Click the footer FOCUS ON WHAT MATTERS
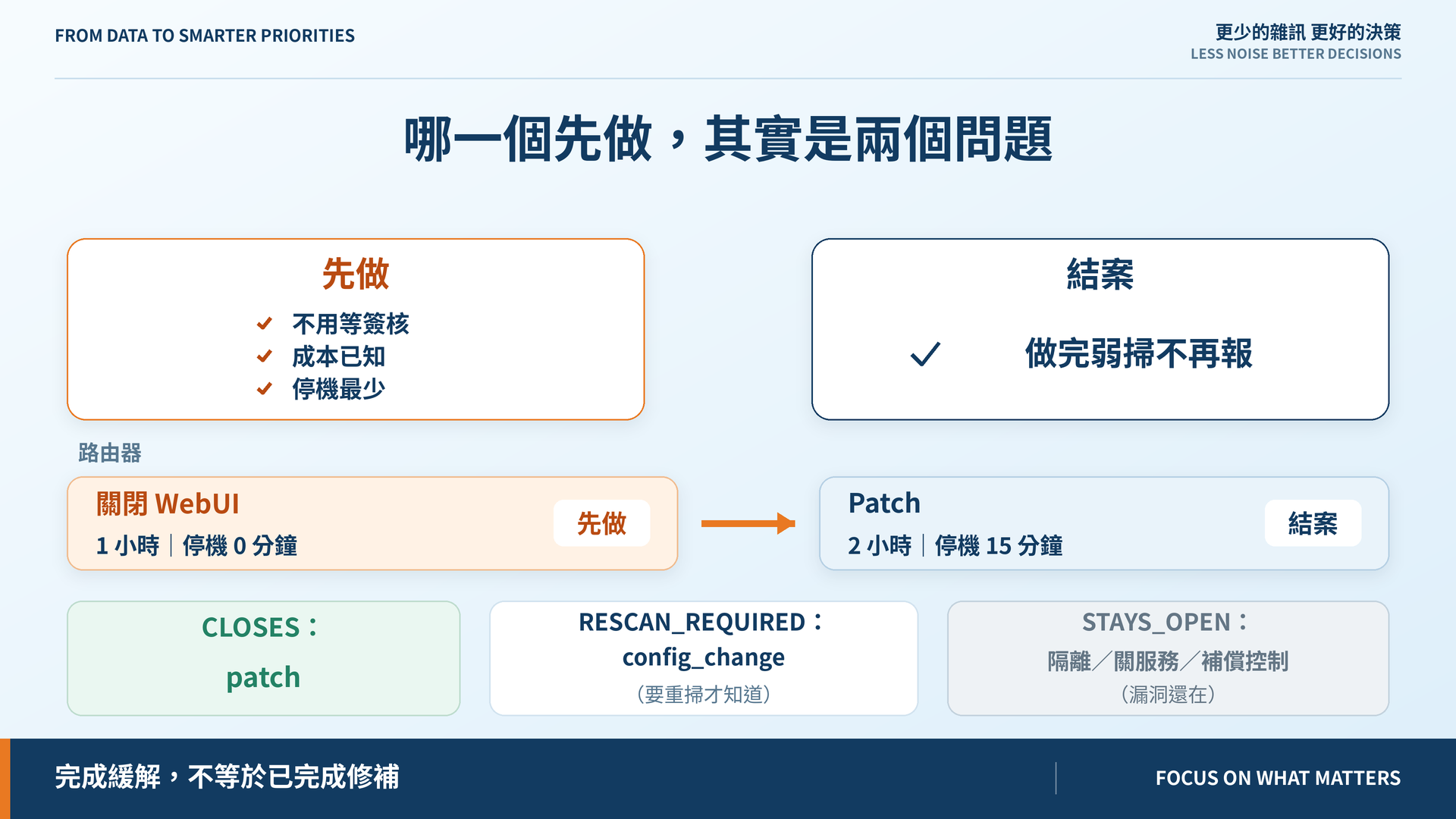This screenshot has width=1456, height=819. pos(1278,778)
